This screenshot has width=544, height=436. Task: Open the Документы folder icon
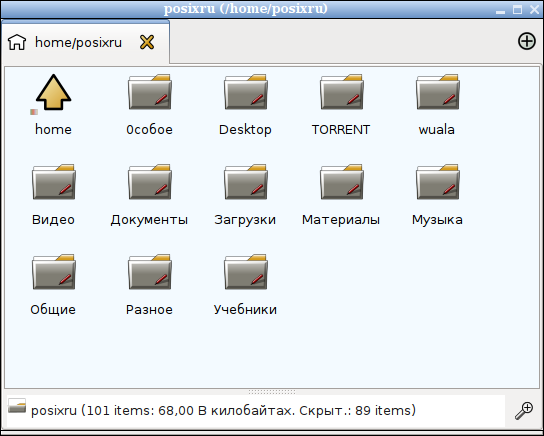(x=150, y=182)
